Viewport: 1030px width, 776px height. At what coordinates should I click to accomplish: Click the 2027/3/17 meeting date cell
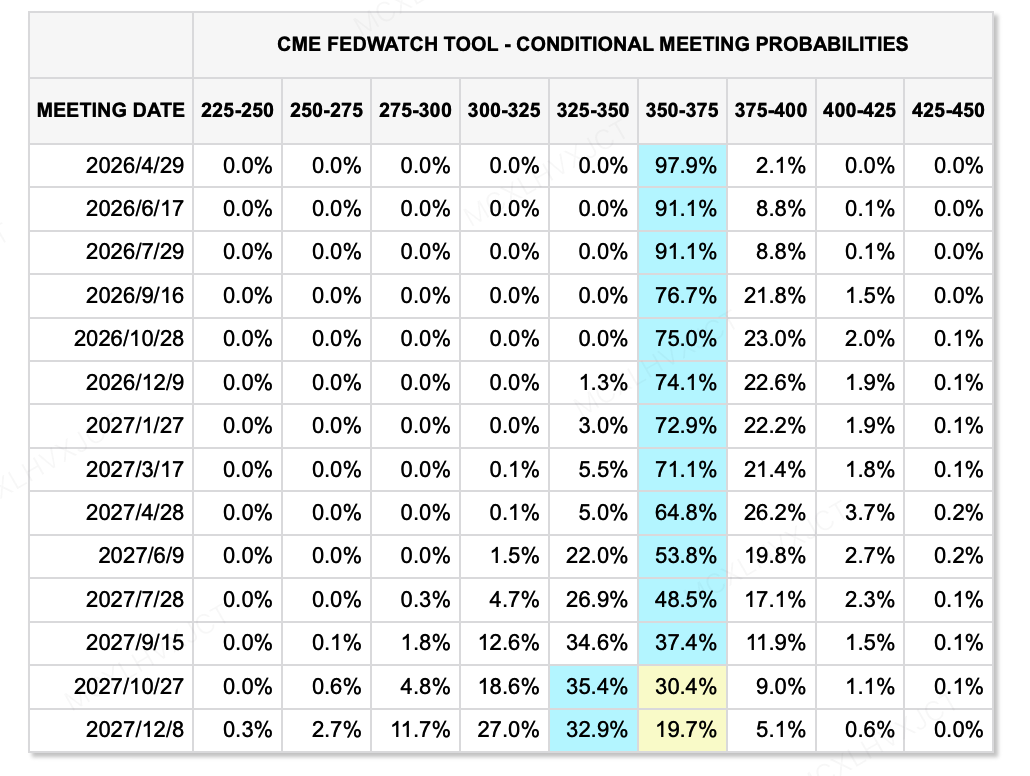tap(136, 469)
